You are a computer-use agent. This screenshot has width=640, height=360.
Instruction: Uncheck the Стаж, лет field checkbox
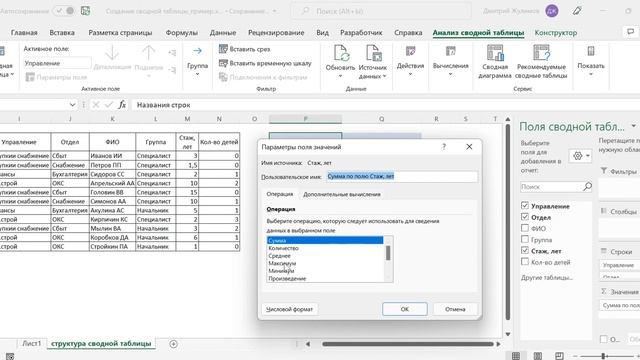coord(525,250)
